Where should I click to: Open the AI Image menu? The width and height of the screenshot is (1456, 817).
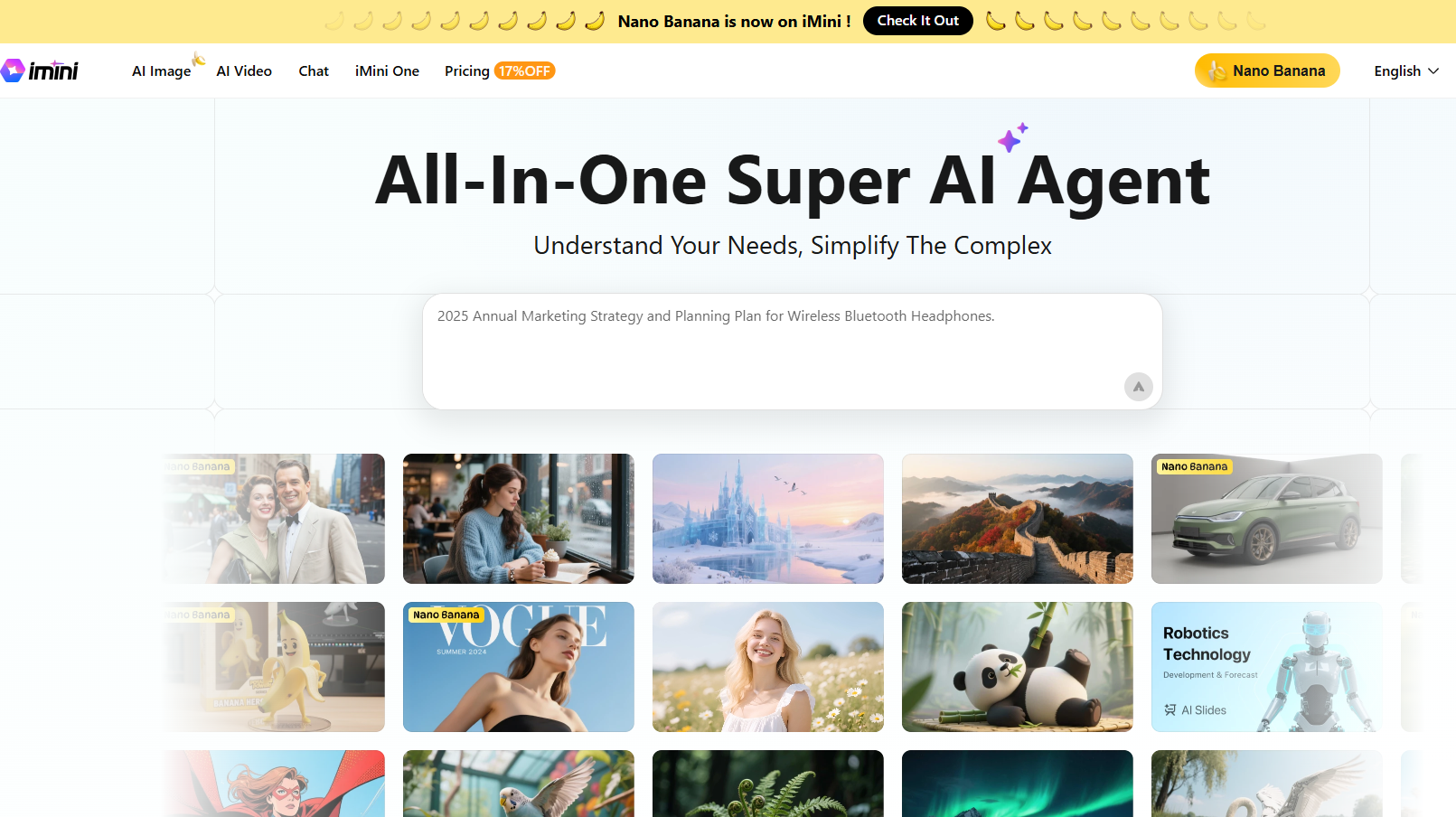162,71
